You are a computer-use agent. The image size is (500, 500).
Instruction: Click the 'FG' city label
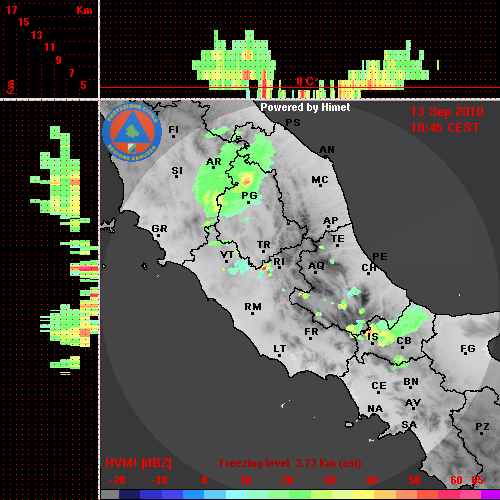click(x=468, y=349)
